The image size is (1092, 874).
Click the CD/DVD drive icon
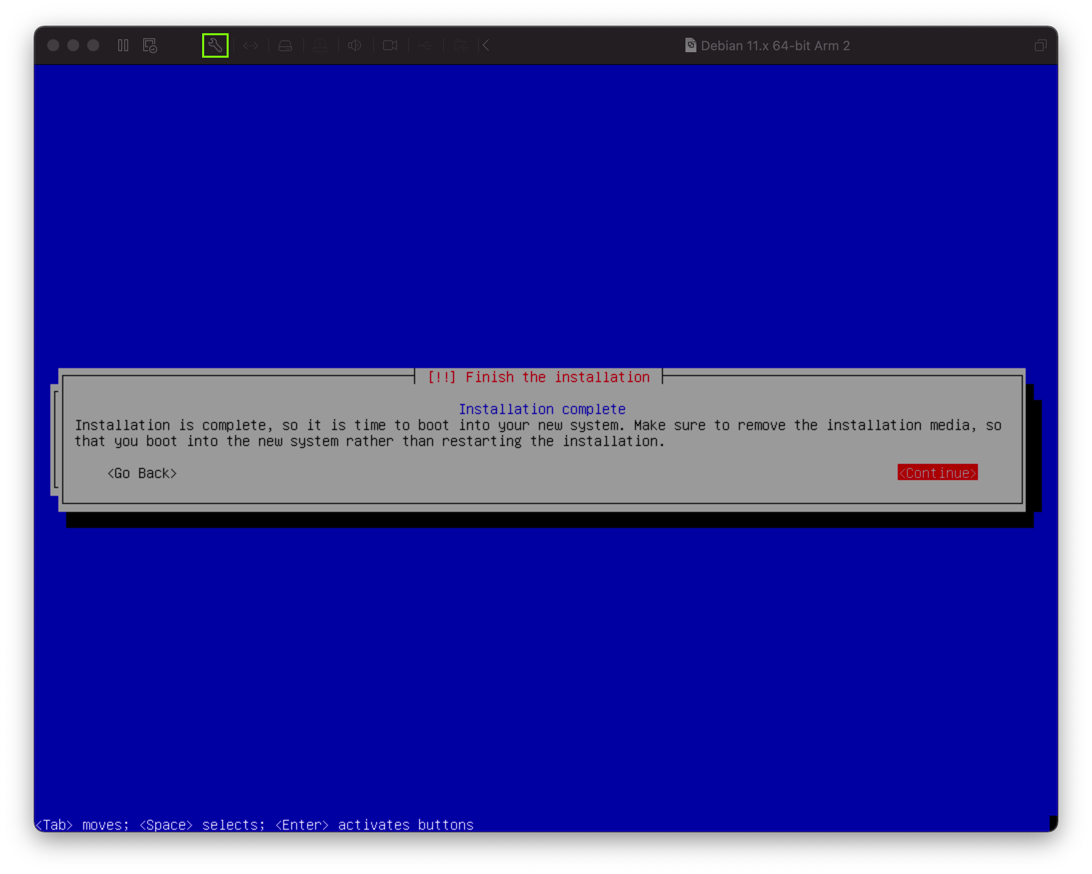tap(320, 45)
